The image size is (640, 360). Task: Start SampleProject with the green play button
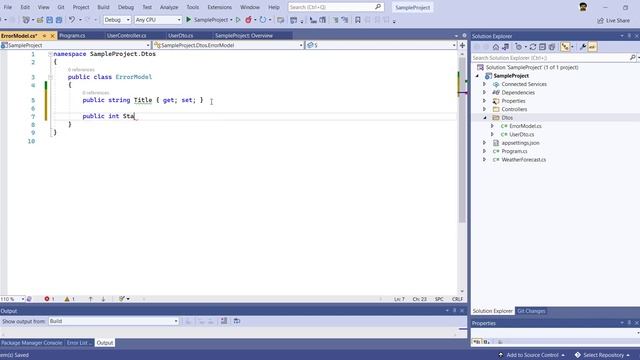(189, 20)
